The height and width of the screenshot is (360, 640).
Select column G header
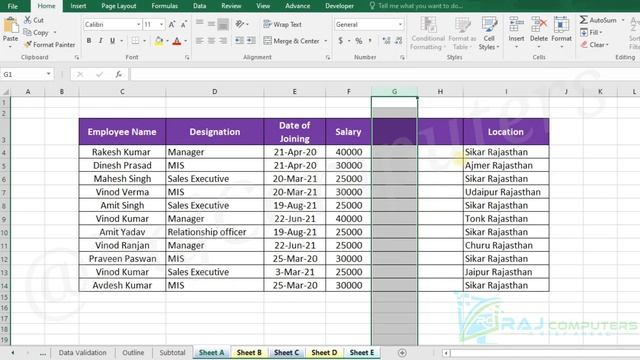(394, 91)
